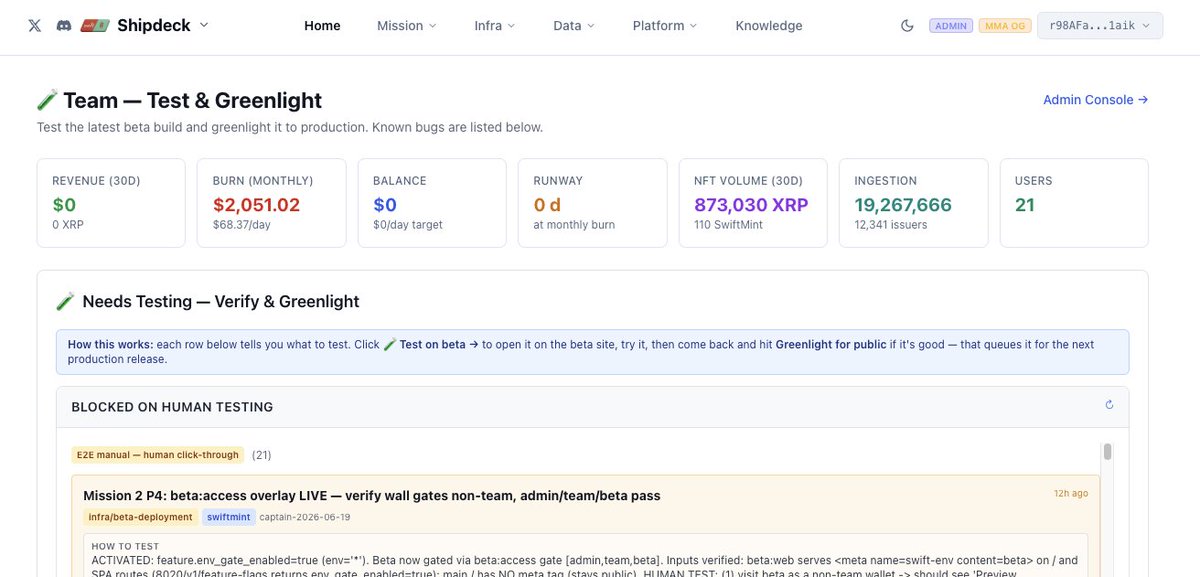Open the Knowledge page
Screen dimensions: 1200x577
click(x=769, y=25)
